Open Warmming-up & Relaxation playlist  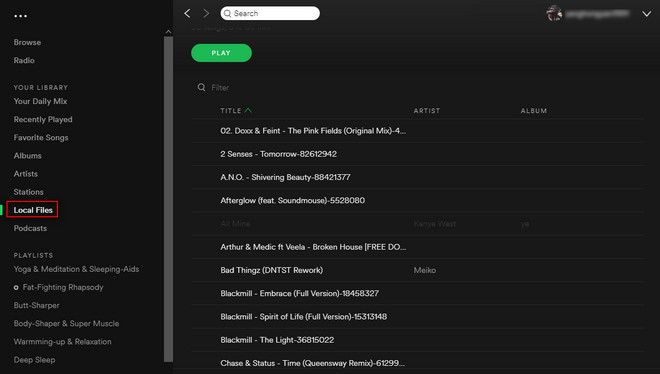pos(63,342)
